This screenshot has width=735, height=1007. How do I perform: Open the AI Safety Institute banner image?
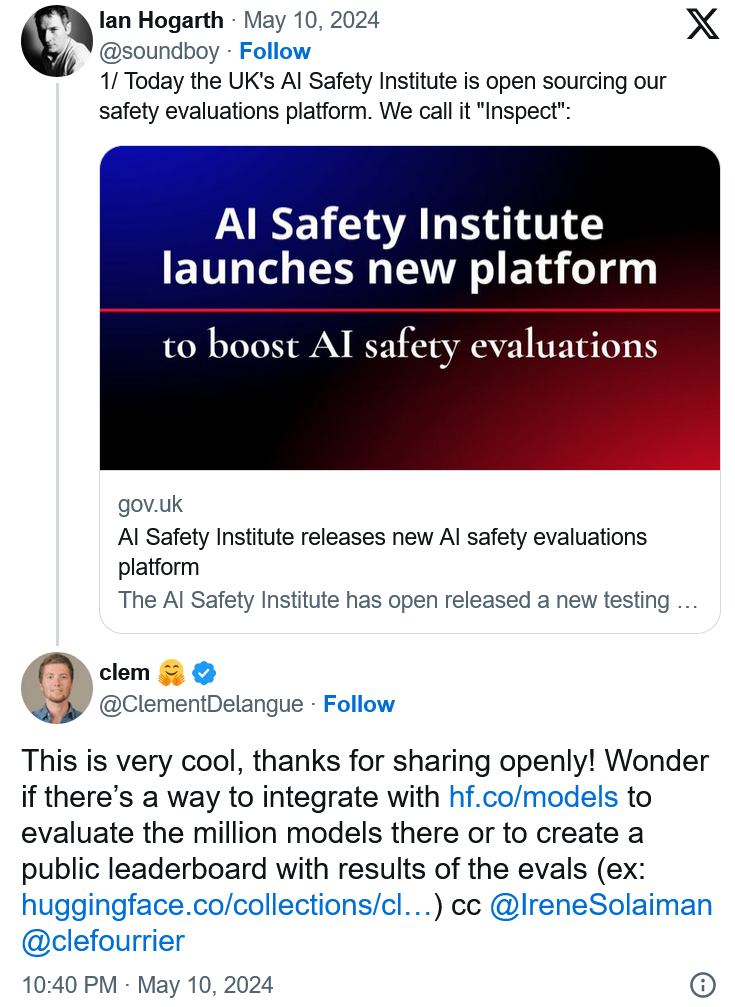point(410,308)
